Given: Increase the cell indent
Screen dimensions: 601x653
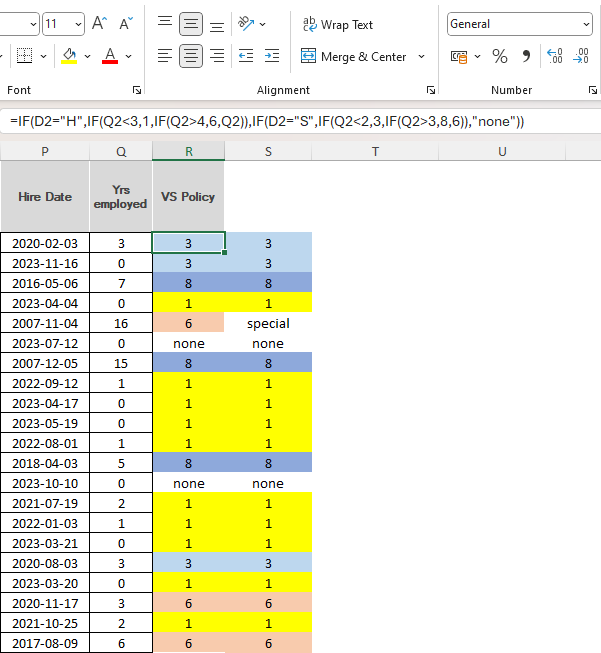Looking at the screenshot, I should coord(272,56).
